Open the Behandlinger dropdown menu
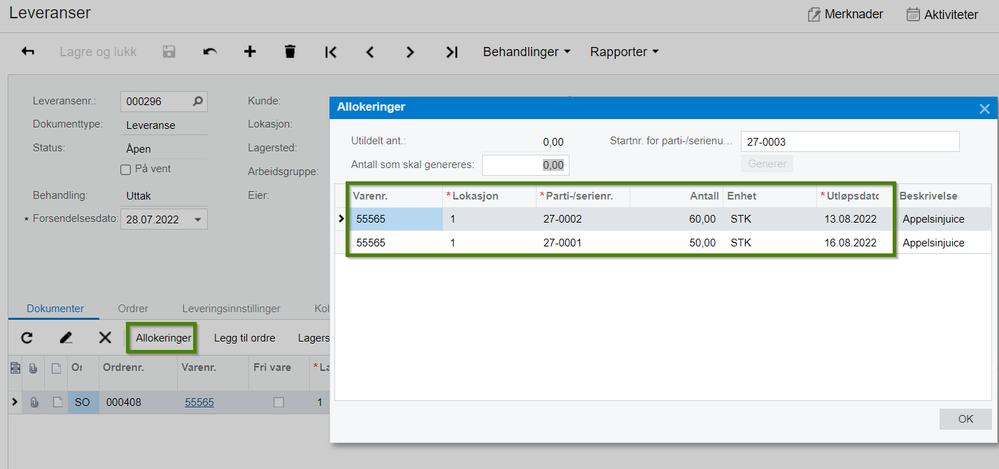999x469 pixels. click(526, 52)
